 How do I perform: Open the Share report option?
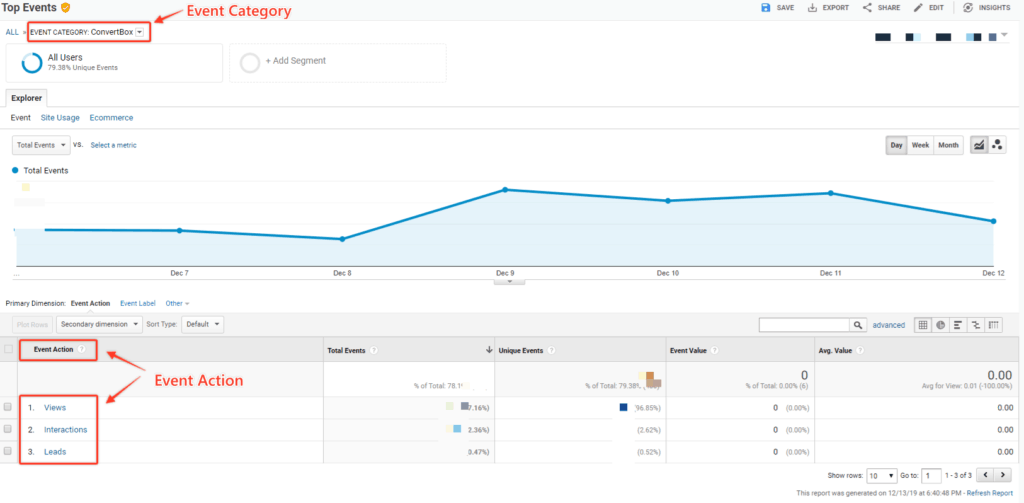coord(882,8)
